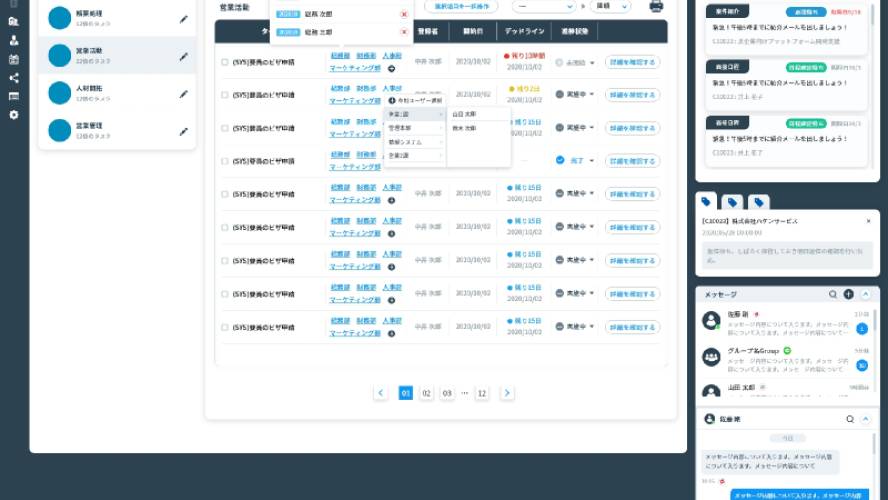This screenshot has width=888, height=500.
Task: Go to the previous page of results
Action: 381,393
